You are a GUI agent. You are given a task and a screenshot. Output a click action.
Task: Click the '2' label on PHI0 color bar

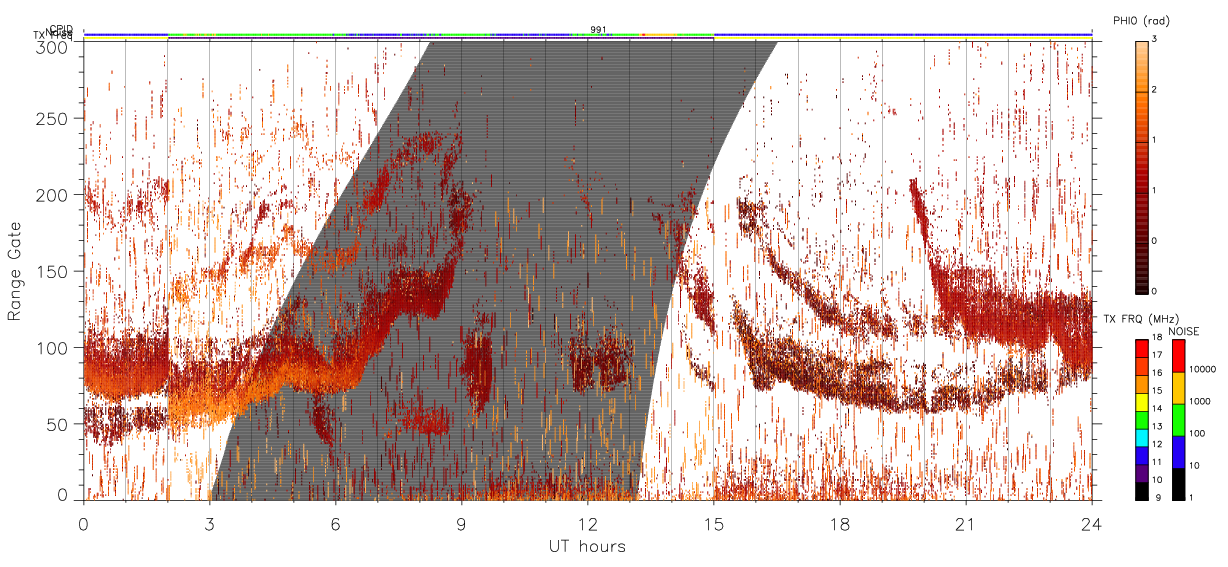pyautogui.click(x=1154, y=90)
